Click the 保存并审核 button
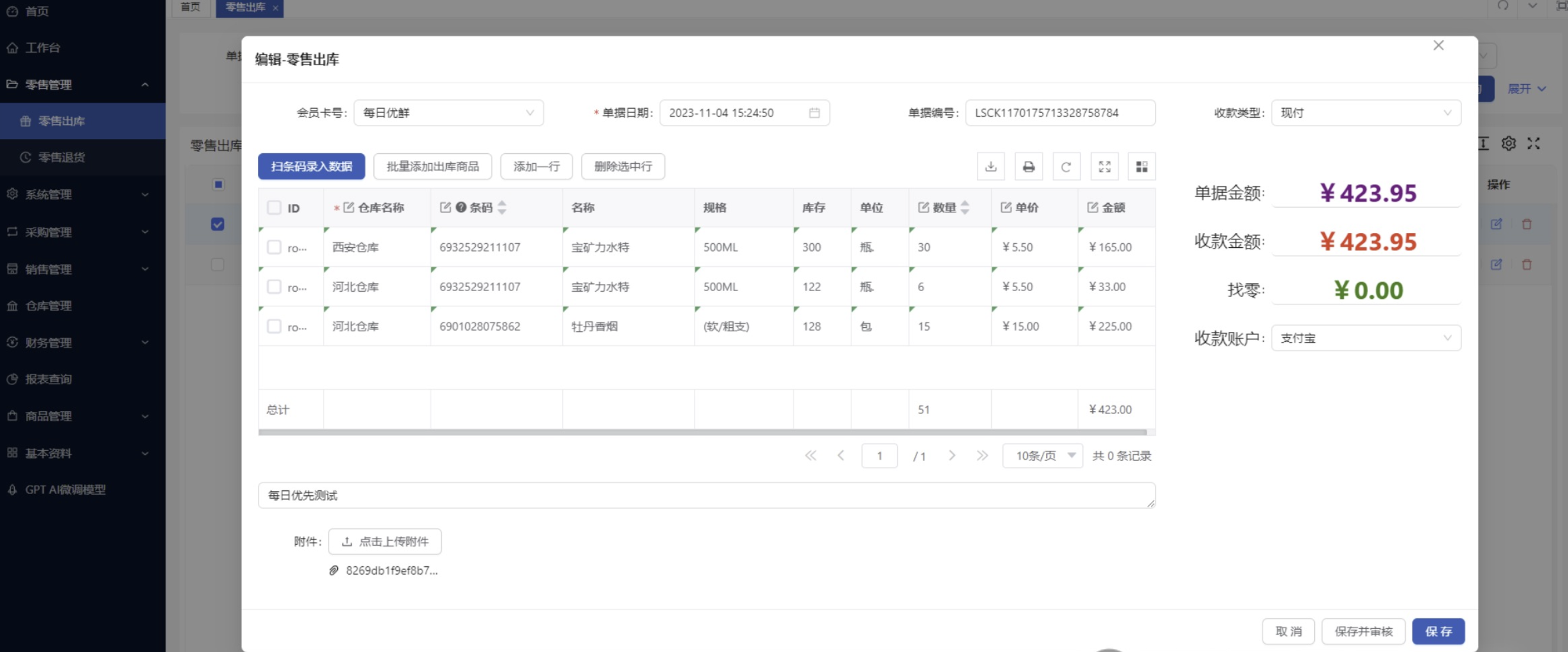1568x652 pixels. (1363, 631)
